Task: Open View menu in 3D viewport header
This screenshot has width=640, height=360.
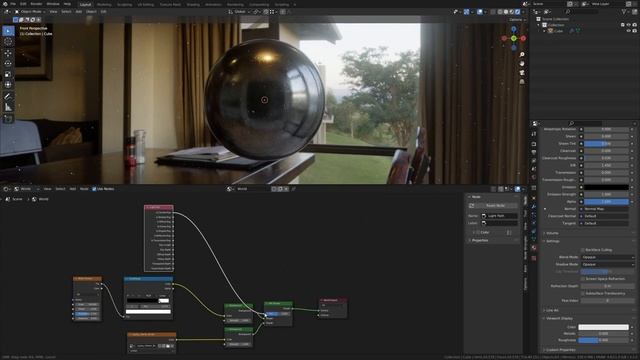Action: click(53, 12)
